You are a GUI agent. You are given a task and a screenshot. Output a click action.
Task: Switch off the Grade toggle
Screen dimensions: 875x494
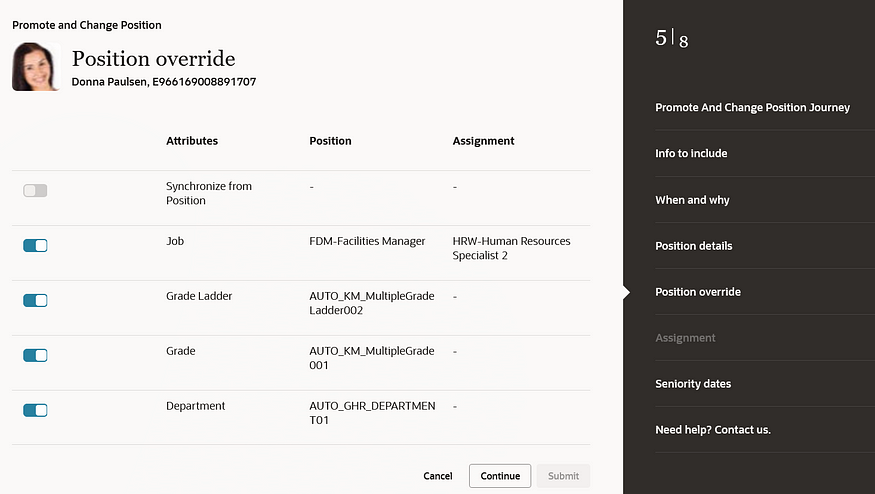click(35, 355)
